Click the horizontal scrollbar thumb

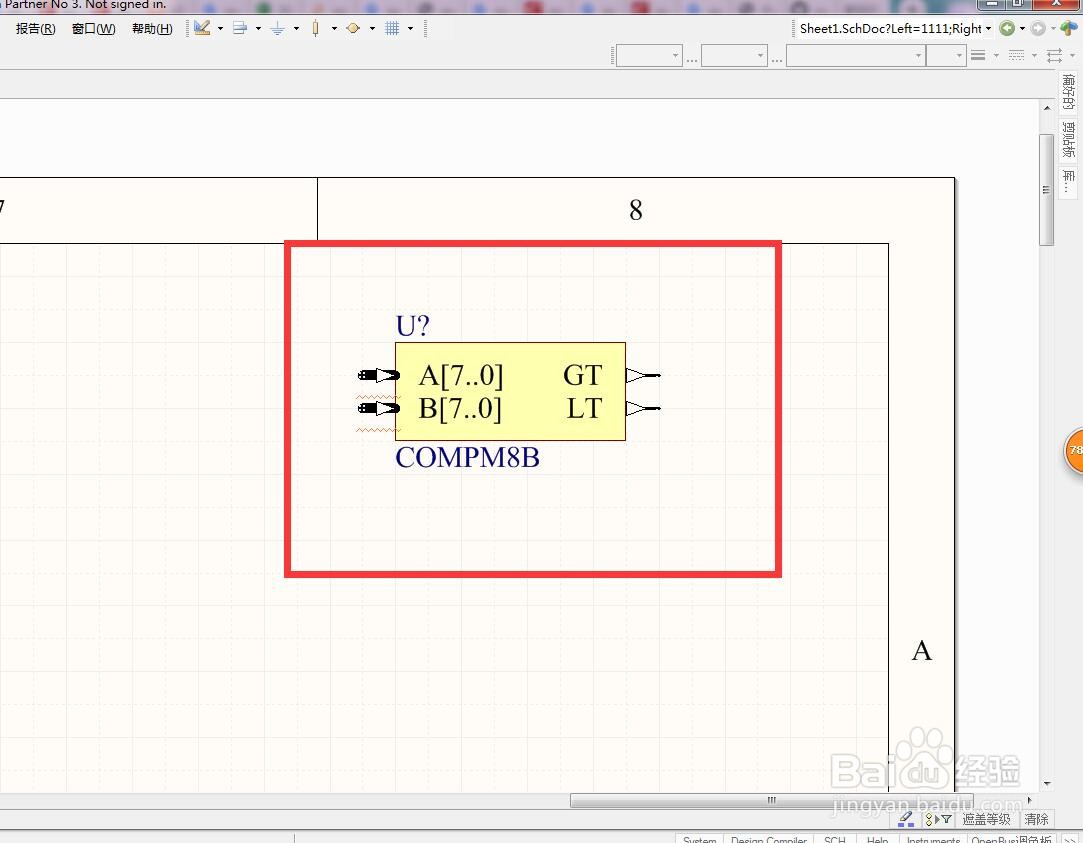coord(771,800)
